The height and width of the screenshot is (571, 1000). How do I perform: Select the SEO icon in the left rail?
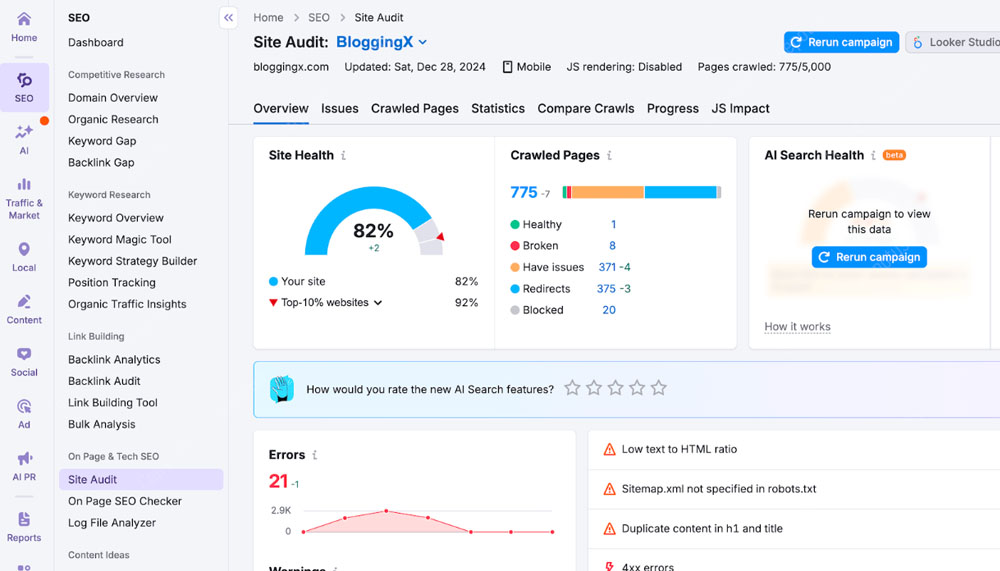click(x=24, y=87)
